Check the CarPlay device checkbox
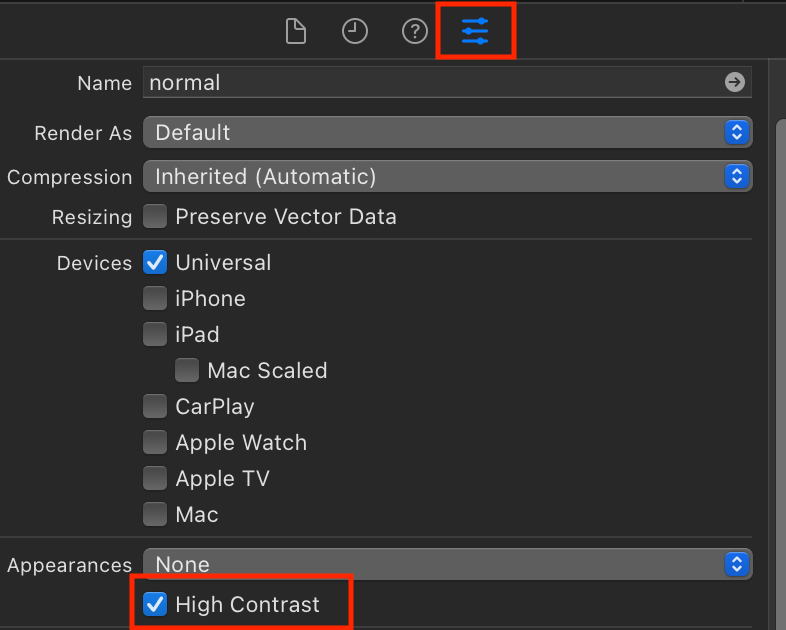 coord(155,406)
